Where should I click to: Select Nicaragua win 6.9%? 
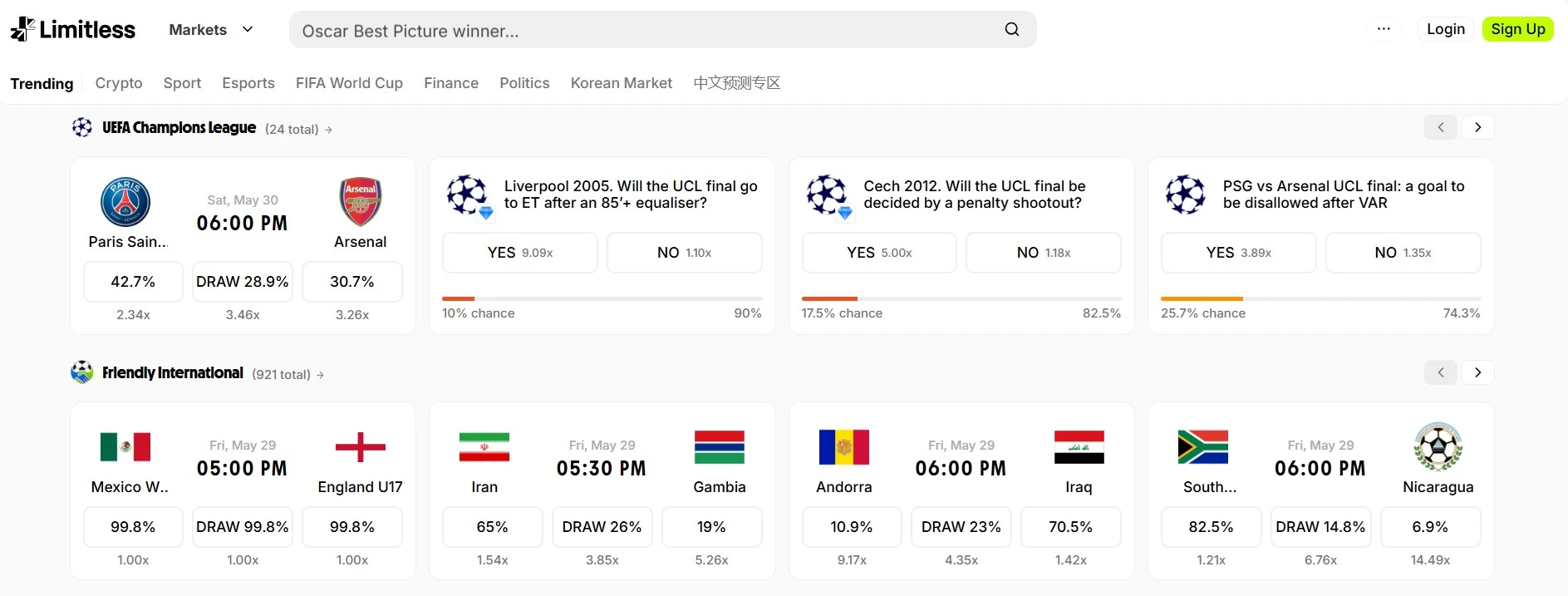click(1431, 527)
